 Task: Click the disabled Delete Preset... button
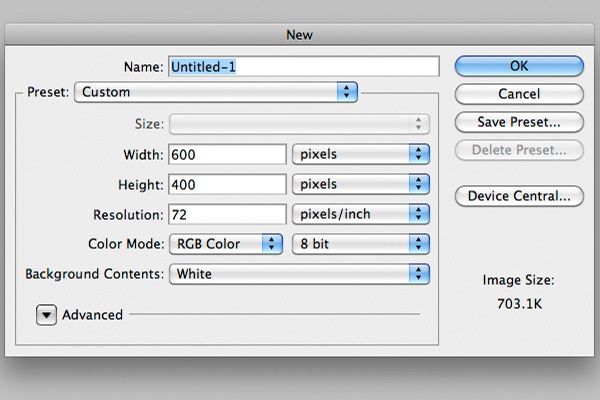tap(519, 150)
